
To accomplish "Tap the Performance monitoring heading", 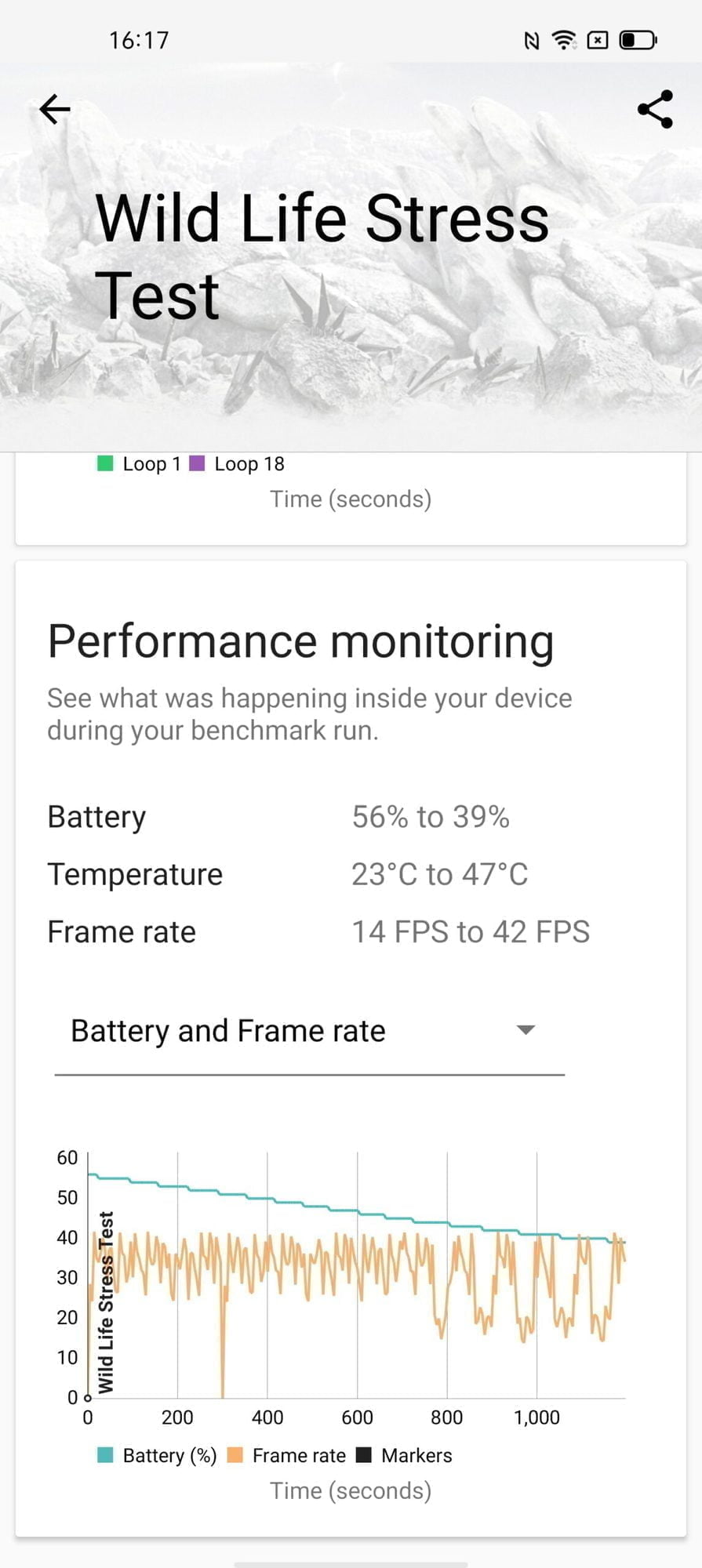I will pyautogui.click(x=300, y=641).
